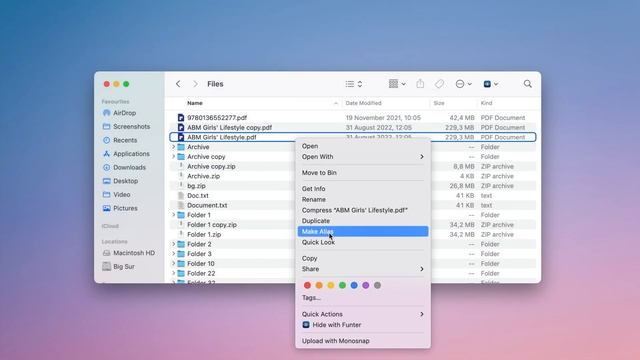Choose Open in context menu
Image resolution: width=640 pixels, height=360 pixels.
tap(363, 146)
